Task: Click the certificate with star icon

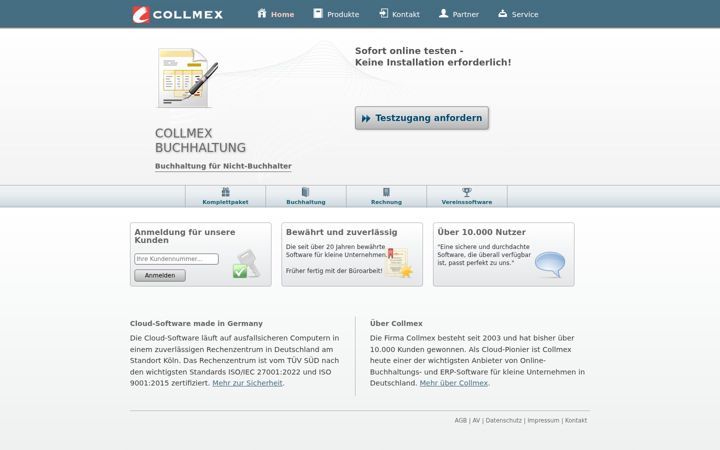Action: [398, 263]
